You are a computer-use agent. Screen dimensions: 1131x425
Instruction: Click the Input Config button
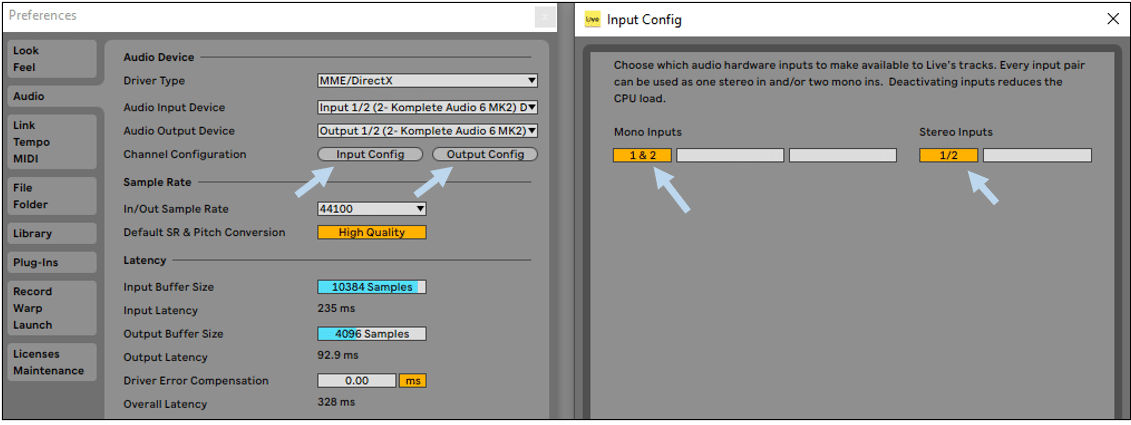(371, 154)
